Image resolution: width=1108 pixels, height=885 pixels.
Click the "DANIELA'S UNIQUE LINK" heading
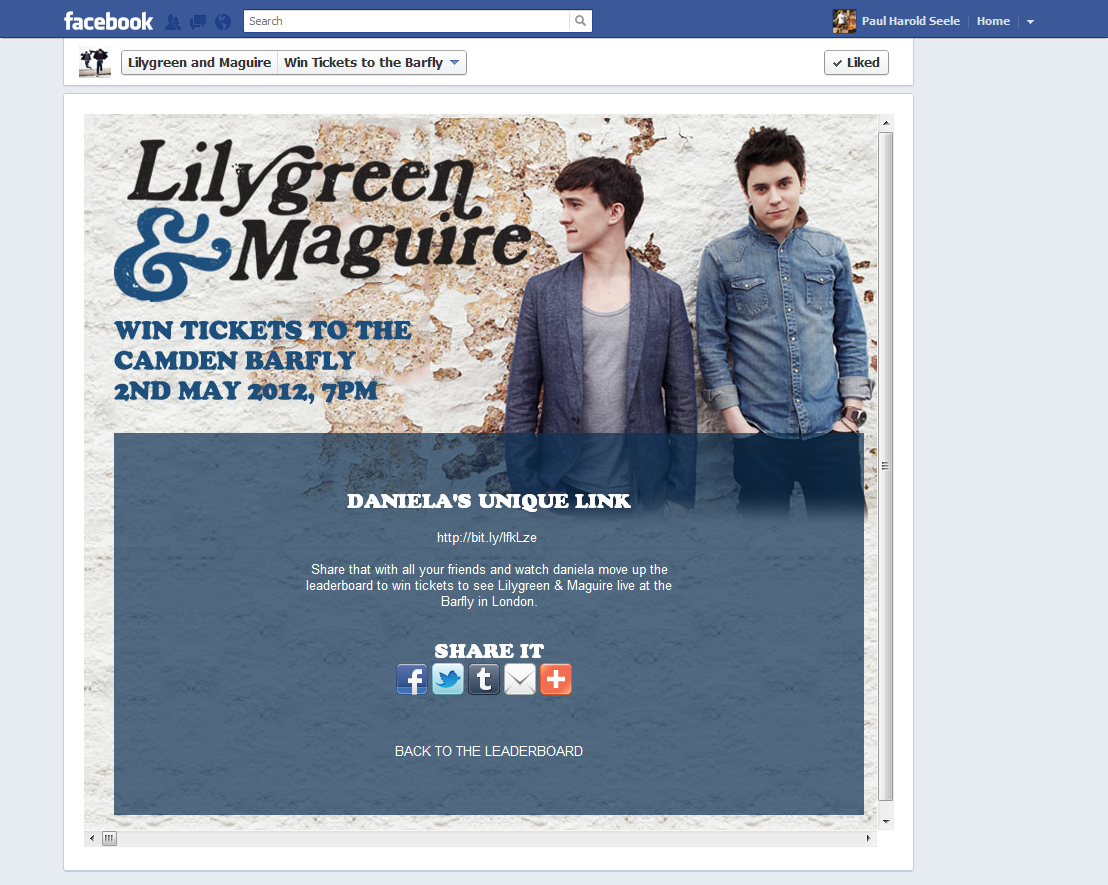pyautogui.click(x=489, y=501)
